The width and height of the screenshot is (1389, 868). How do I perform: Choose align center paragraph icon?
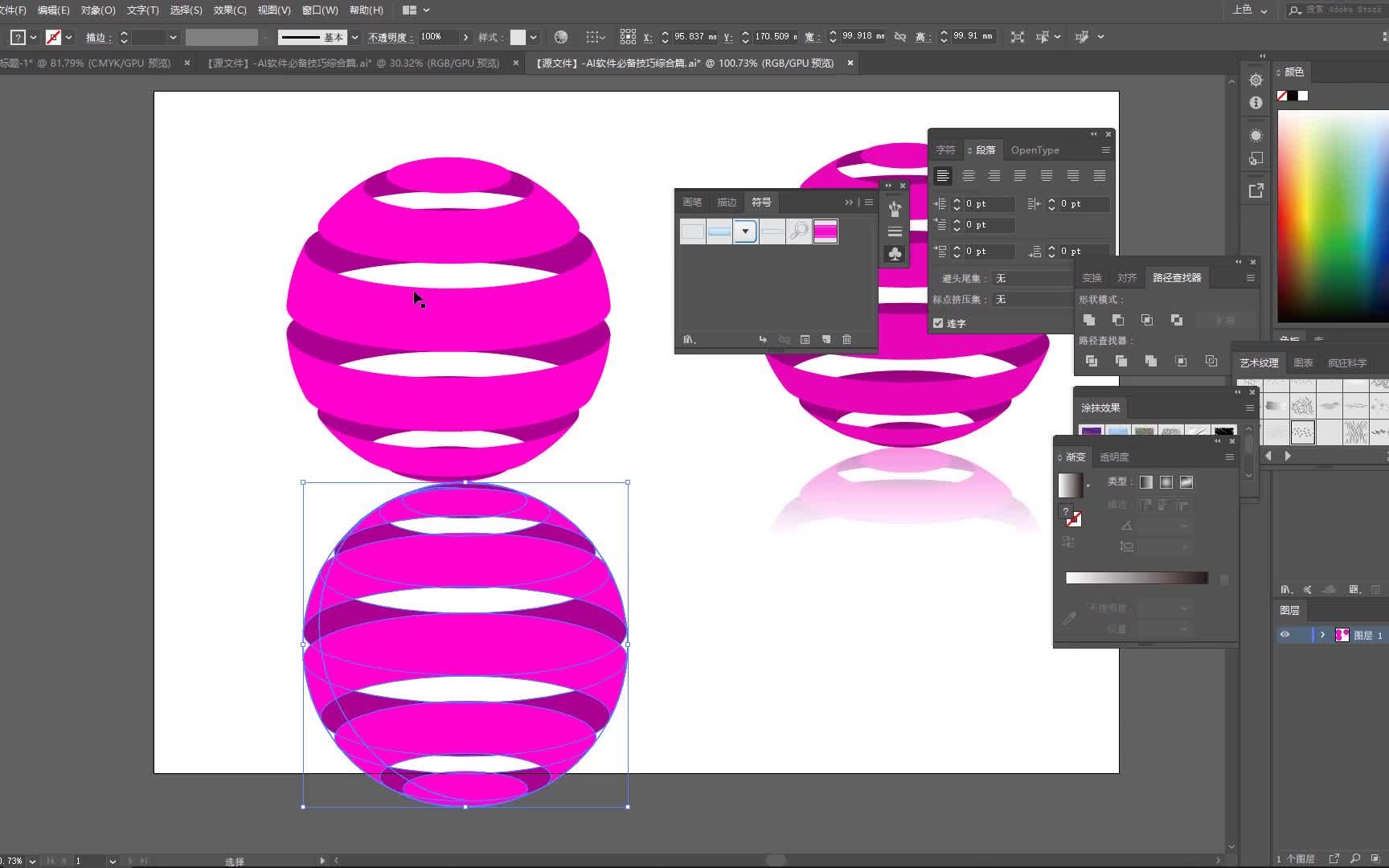(x=969, y=175)
